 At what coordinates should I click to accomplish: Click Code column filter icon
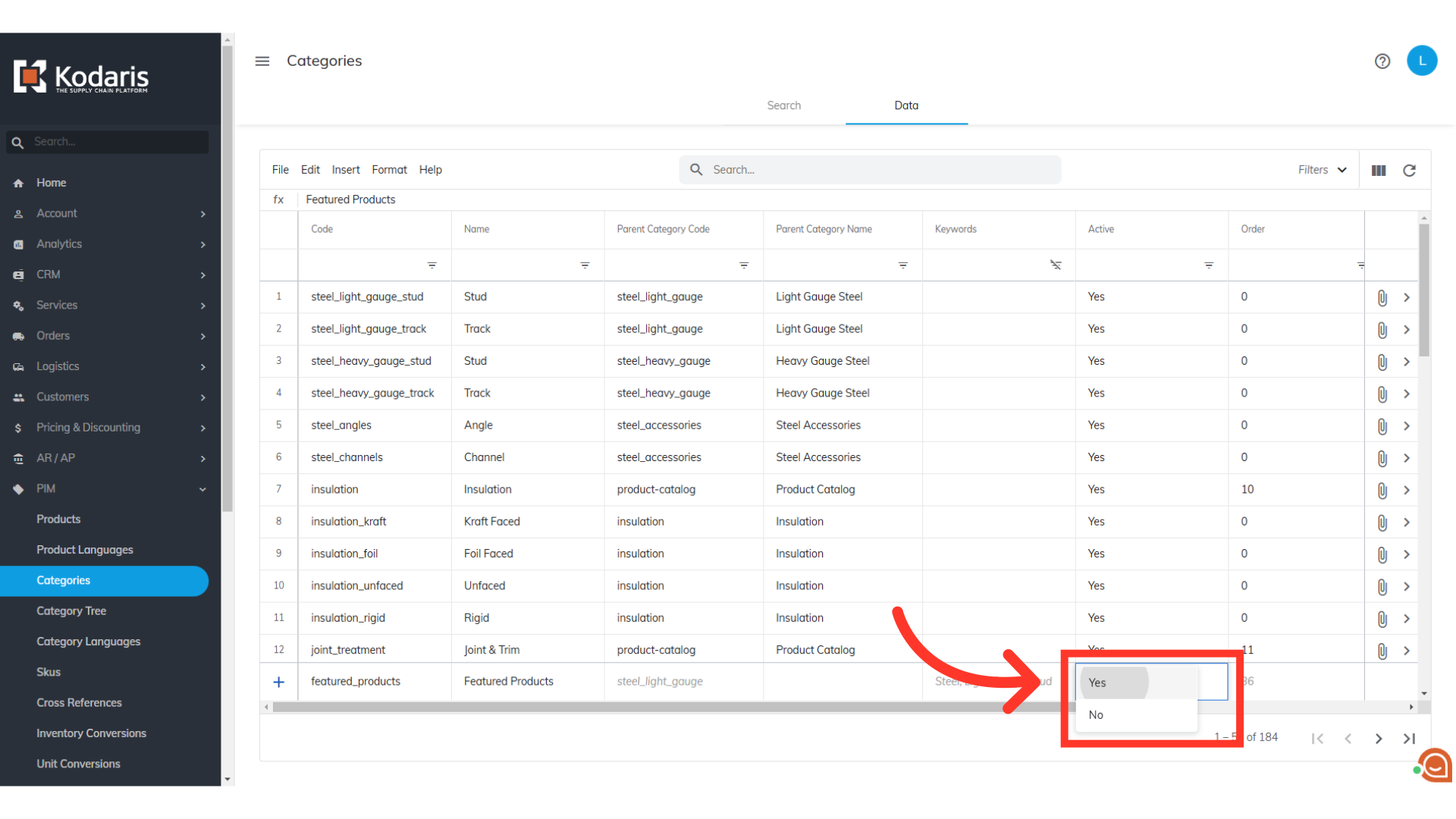(431, 265)
